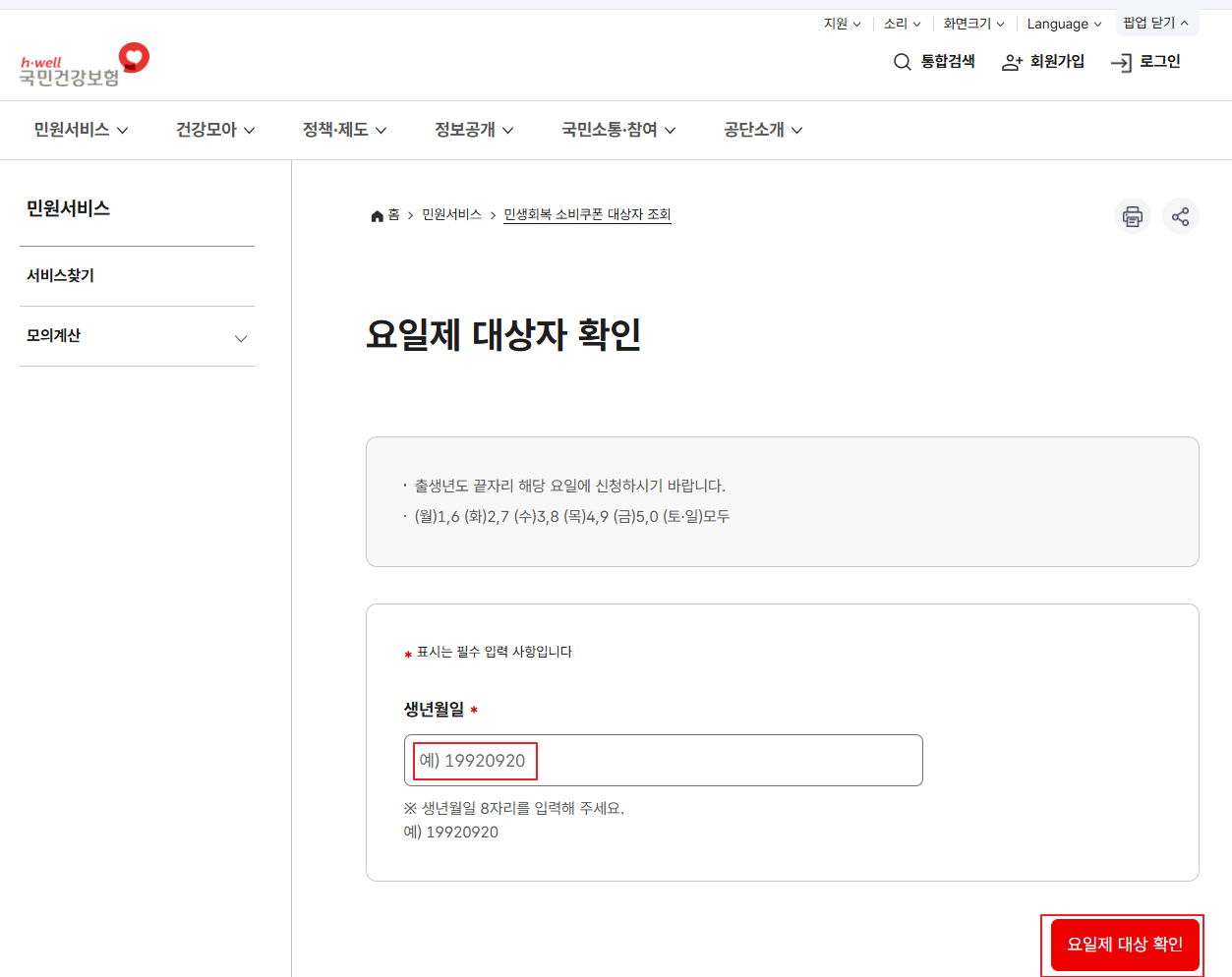The height and width of the screenshot is (977, 1232).
Task: Click the 표시는 필수 입력 사항입니다 note
Action: (495, 652)
